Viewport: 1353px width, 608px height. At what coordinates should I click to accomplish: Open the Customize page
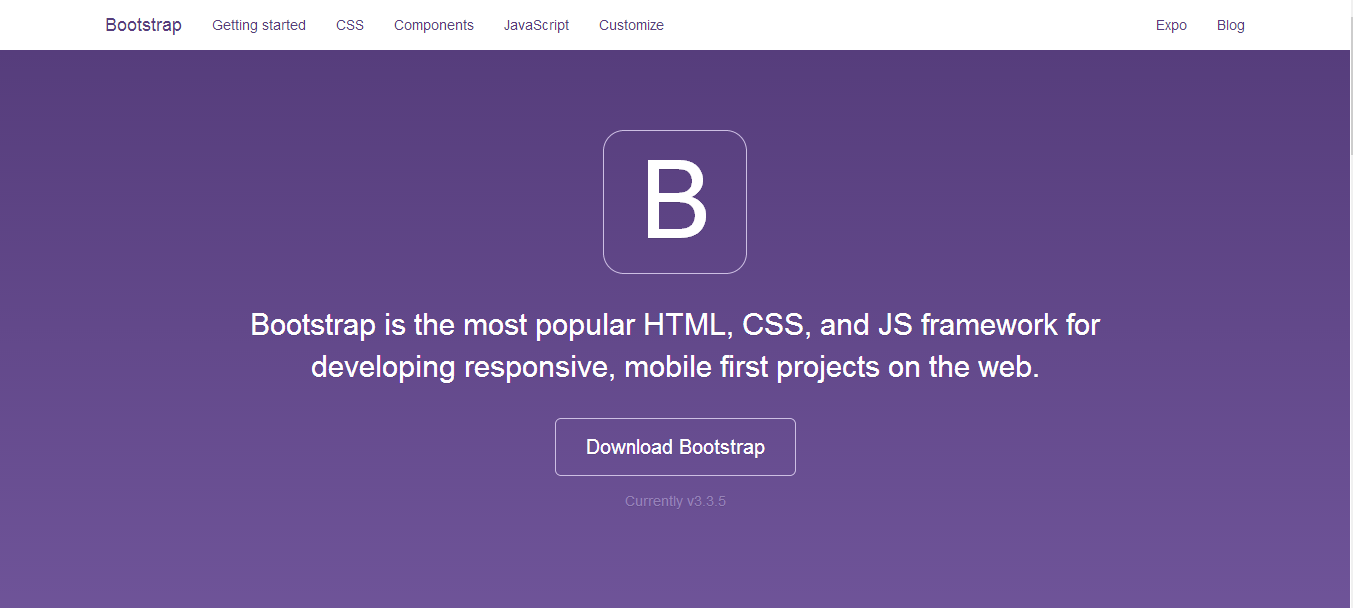tap(631, 25)
